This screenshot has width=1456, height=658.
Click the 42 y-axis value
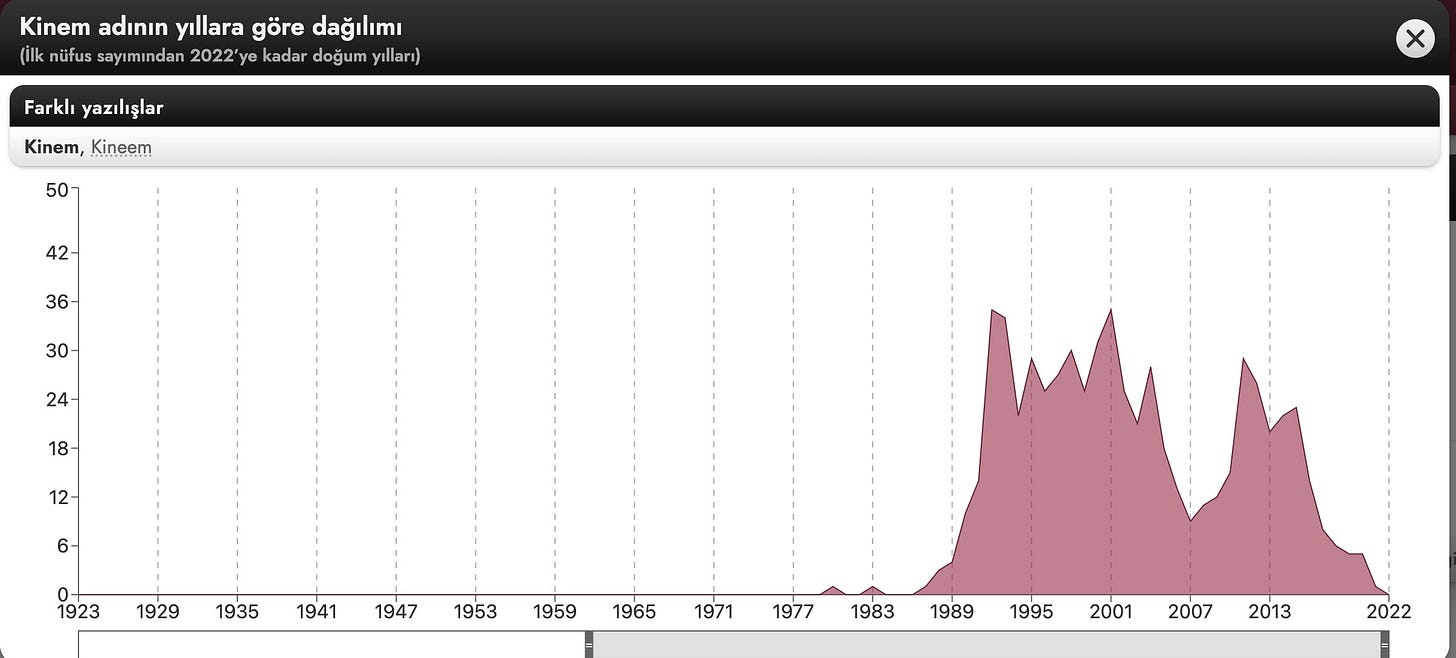(x=57, y=253)
